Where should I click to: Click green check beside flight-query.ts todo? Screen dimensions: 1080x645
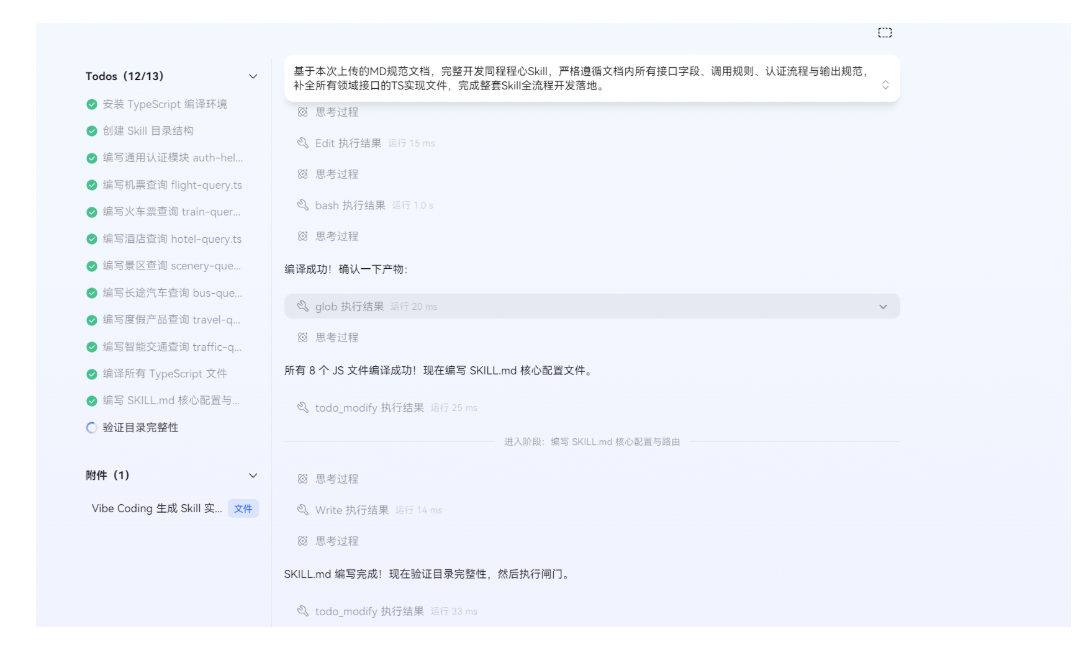[x=92, y=185]
